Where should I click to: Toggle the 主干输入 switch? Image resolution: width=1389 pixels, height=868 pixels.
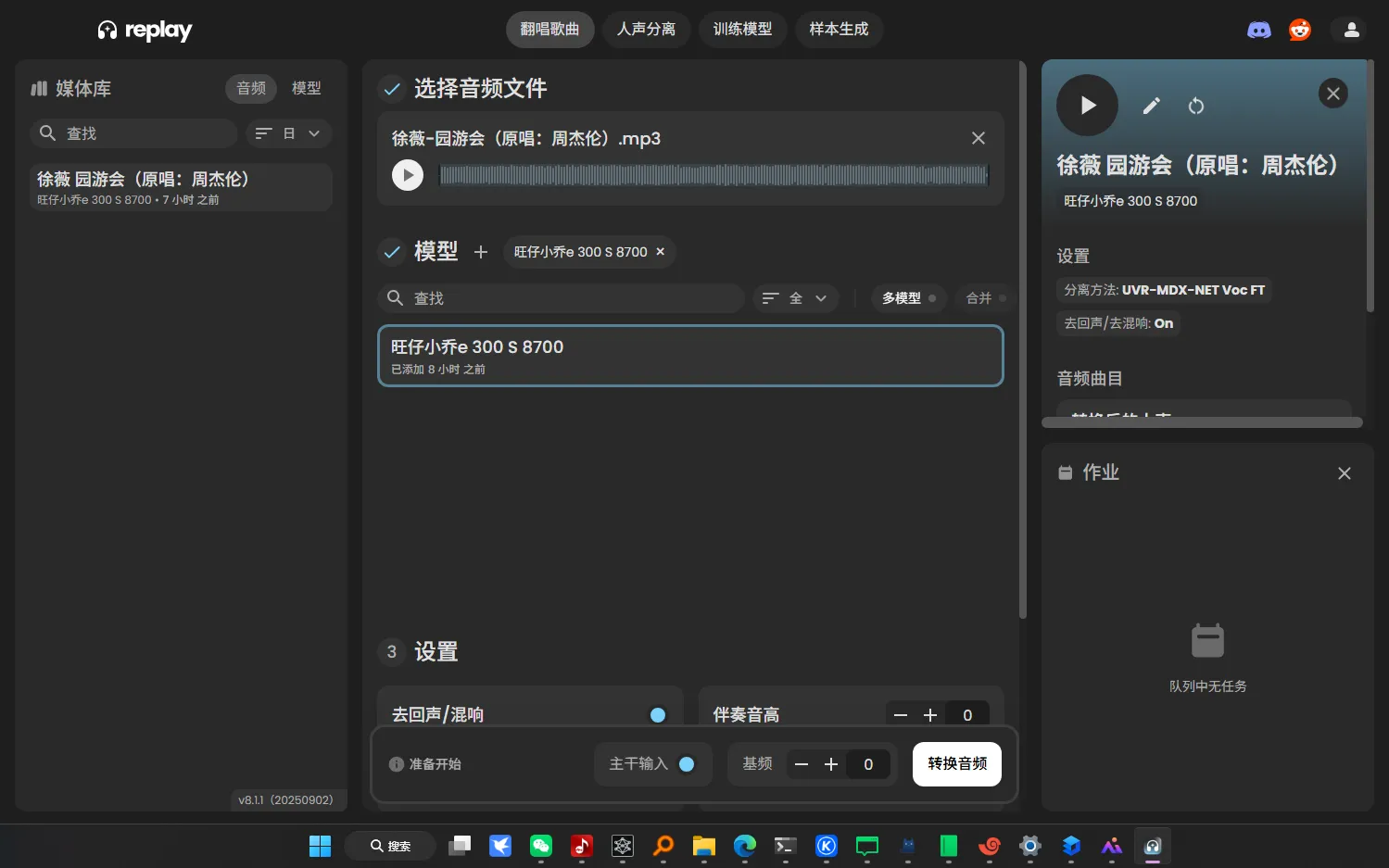click(x=686, y=763)
